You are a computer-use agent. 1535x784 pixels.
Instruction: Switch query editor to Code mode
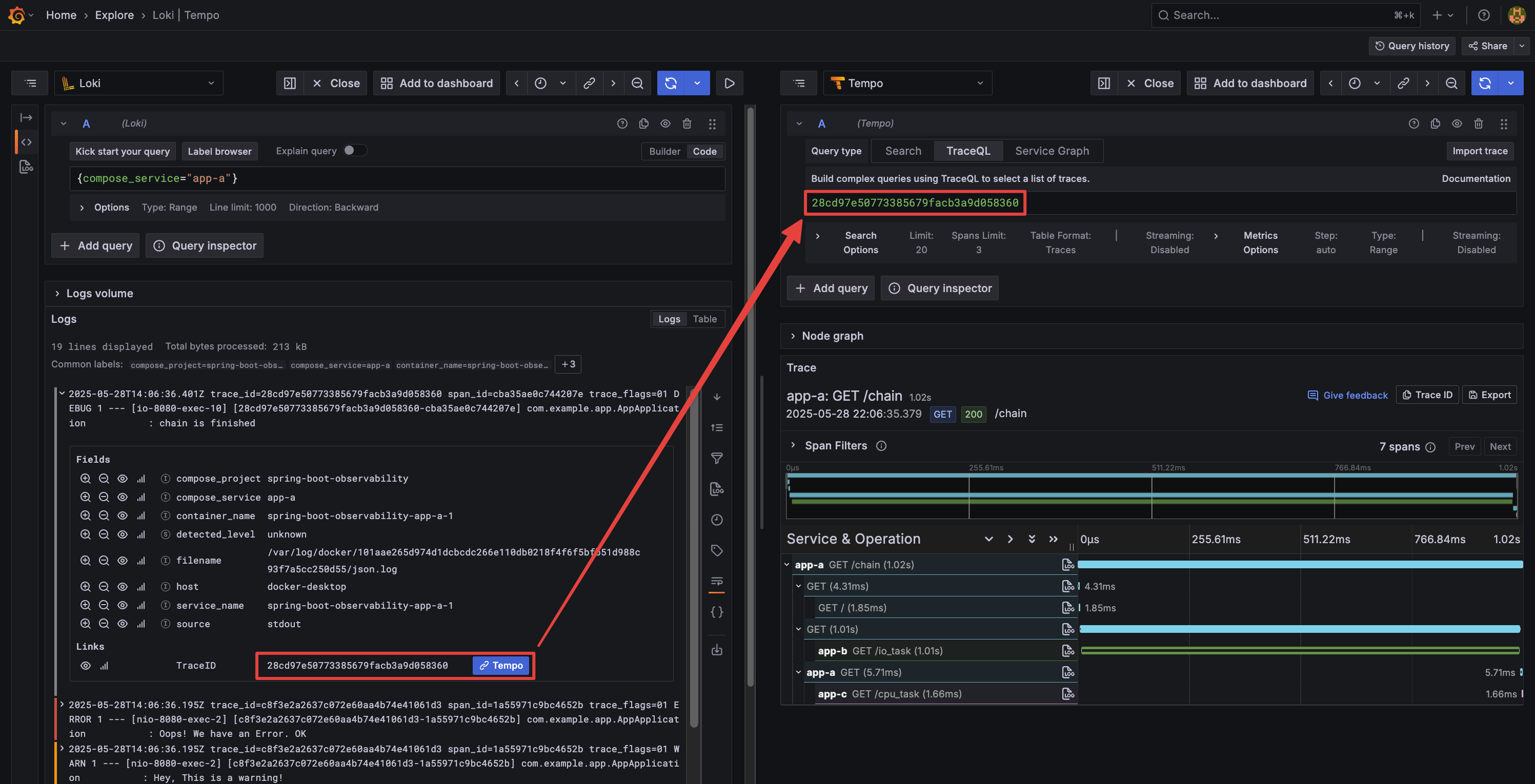click(x=704, y=151)
